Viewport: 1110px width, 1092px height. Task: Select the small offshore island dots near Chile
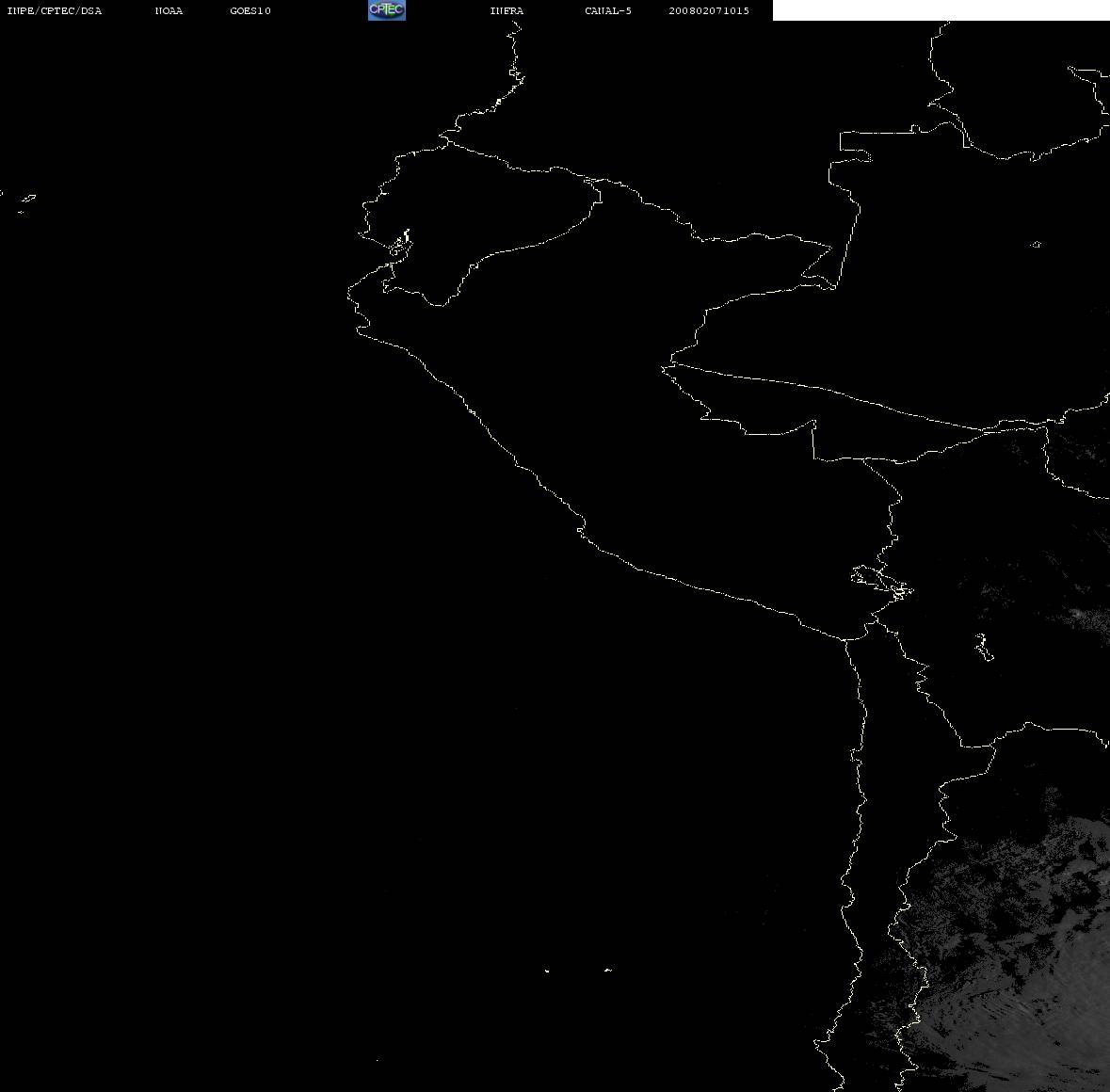(577, 970)
